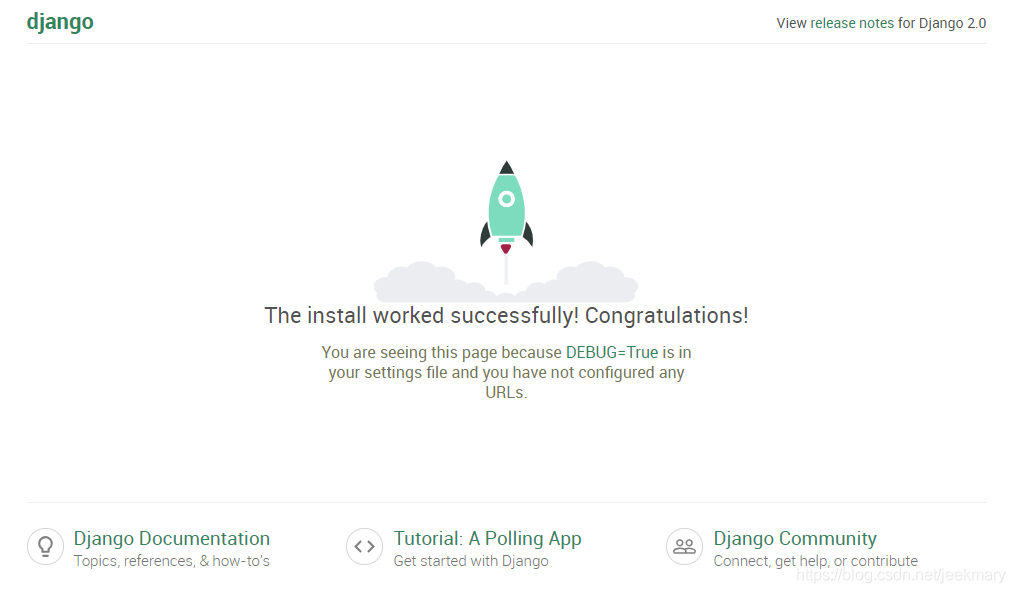Click 'Get started with Django' text
Screen dimensions: 1015x593
[471, 561]
